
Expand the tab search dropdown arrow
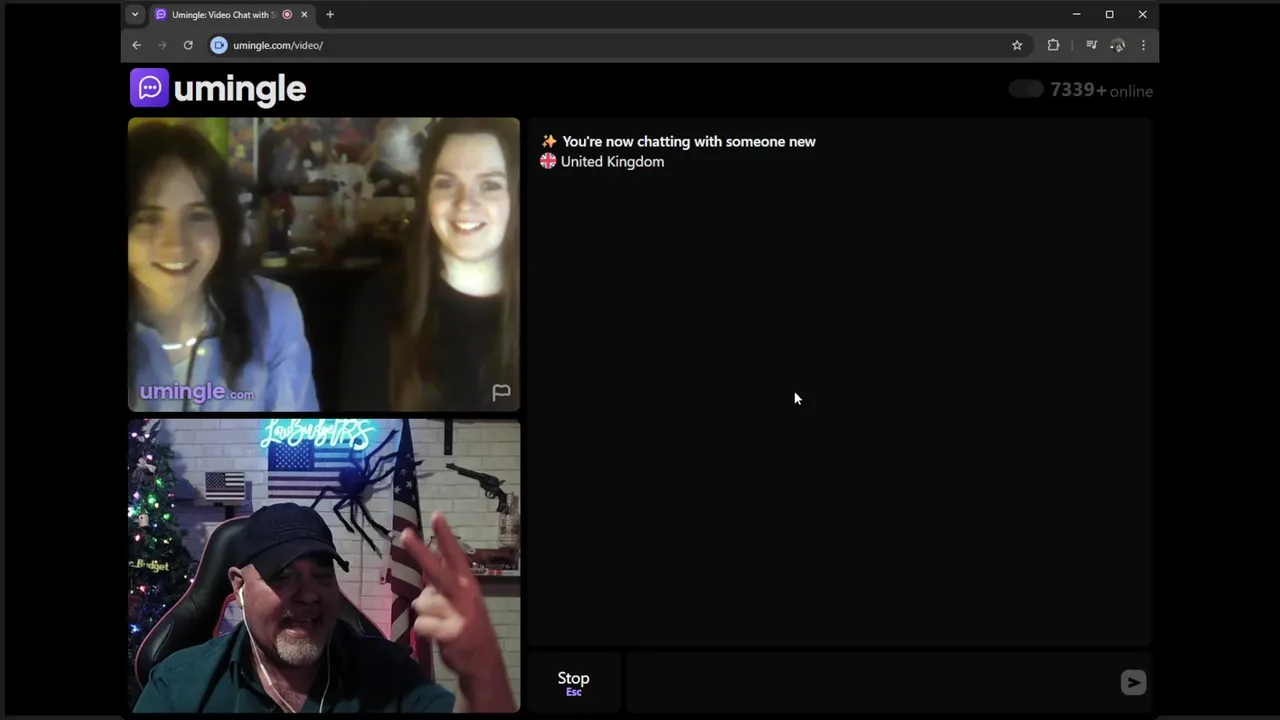click(x=135, y=15)
